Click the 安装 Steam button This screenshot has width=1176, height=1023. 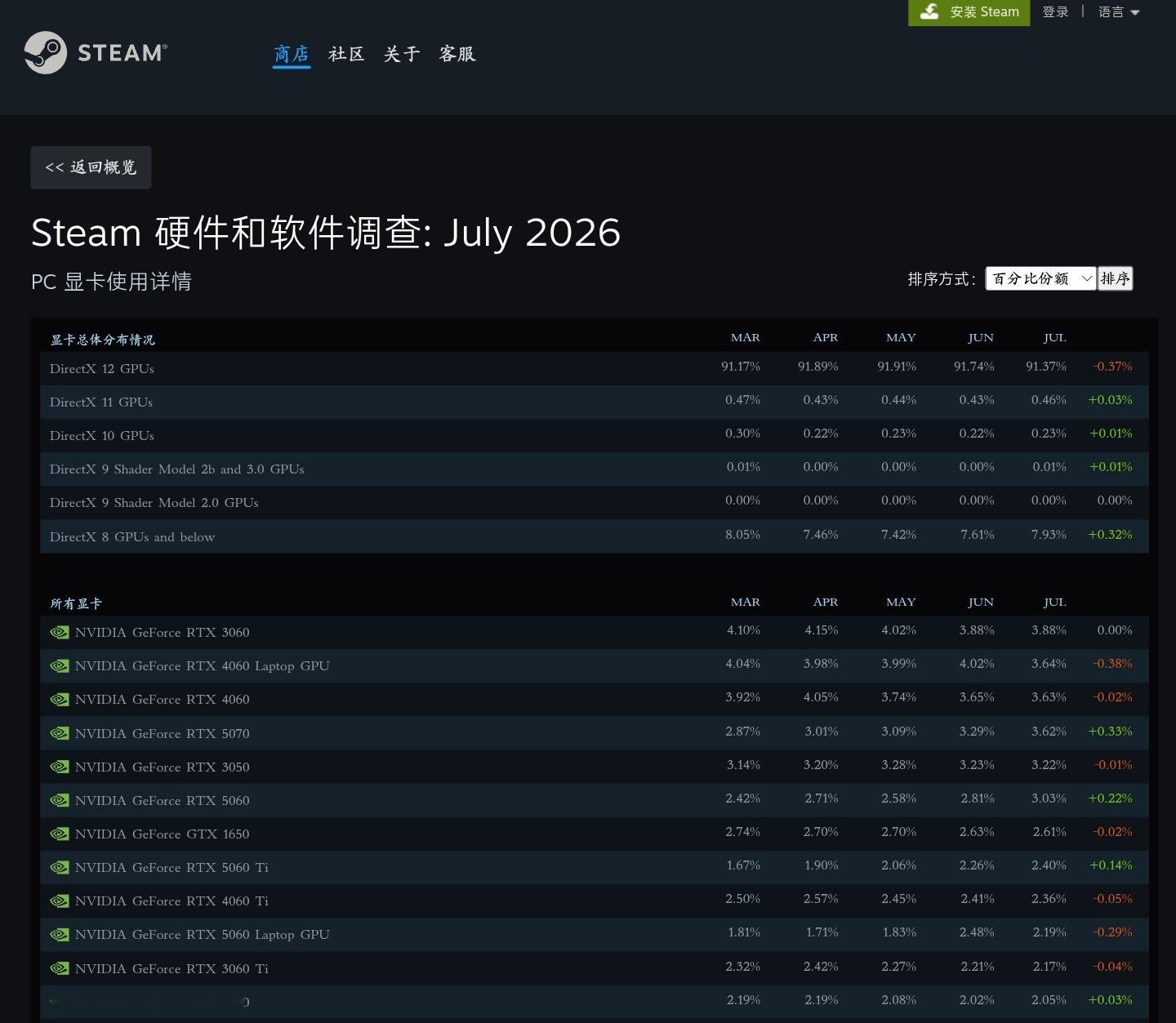tap(969, 12)
